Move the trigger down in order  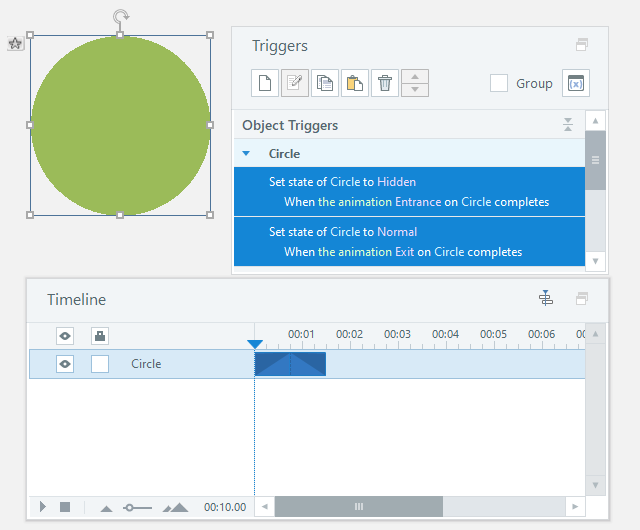tap(415, 90)
